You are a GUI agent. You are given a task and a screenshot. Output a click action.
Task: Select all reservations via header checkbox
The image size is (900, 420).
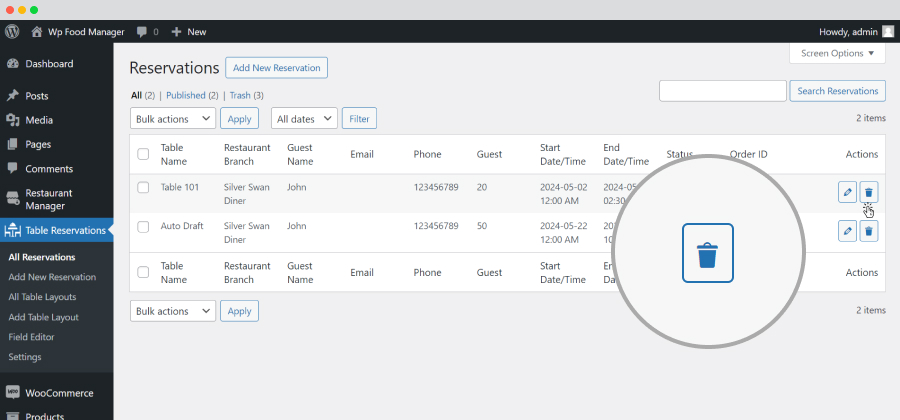pos(143,154)
